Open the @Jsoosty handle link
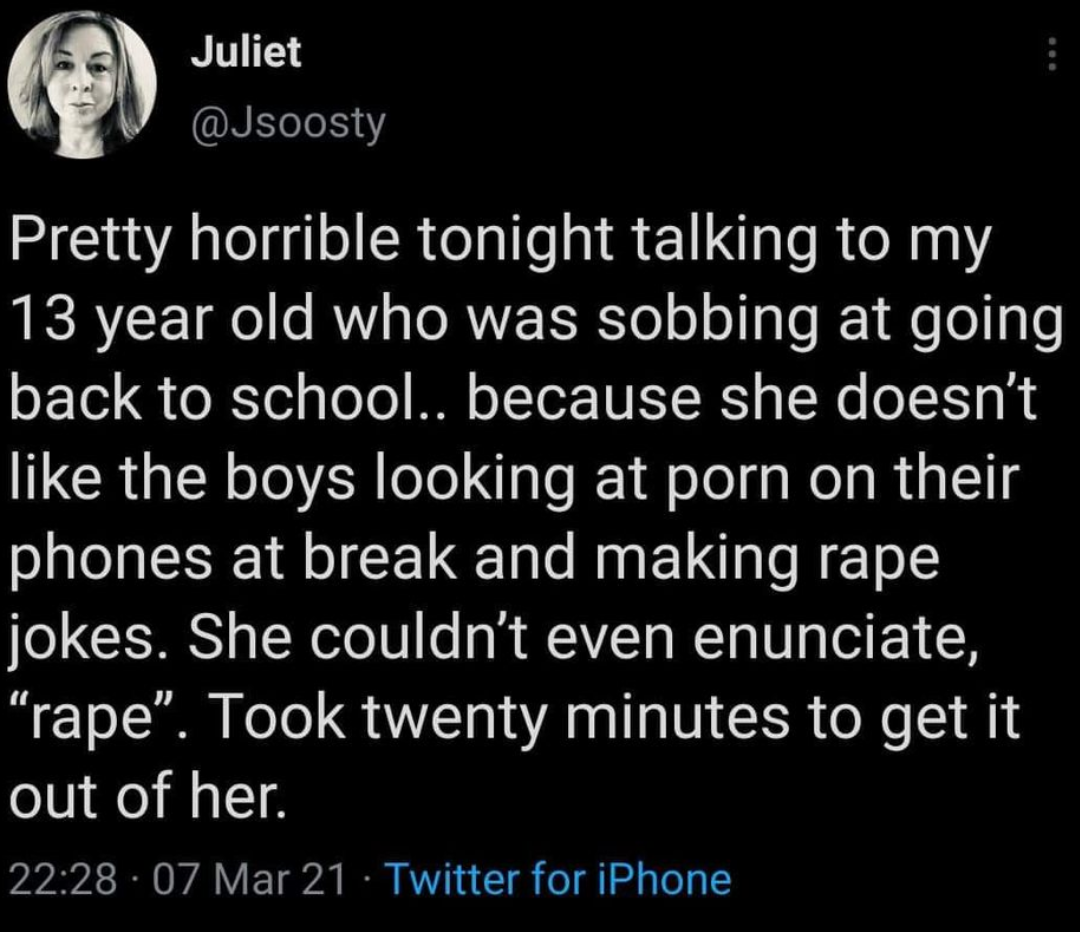 tap(288, 124)
